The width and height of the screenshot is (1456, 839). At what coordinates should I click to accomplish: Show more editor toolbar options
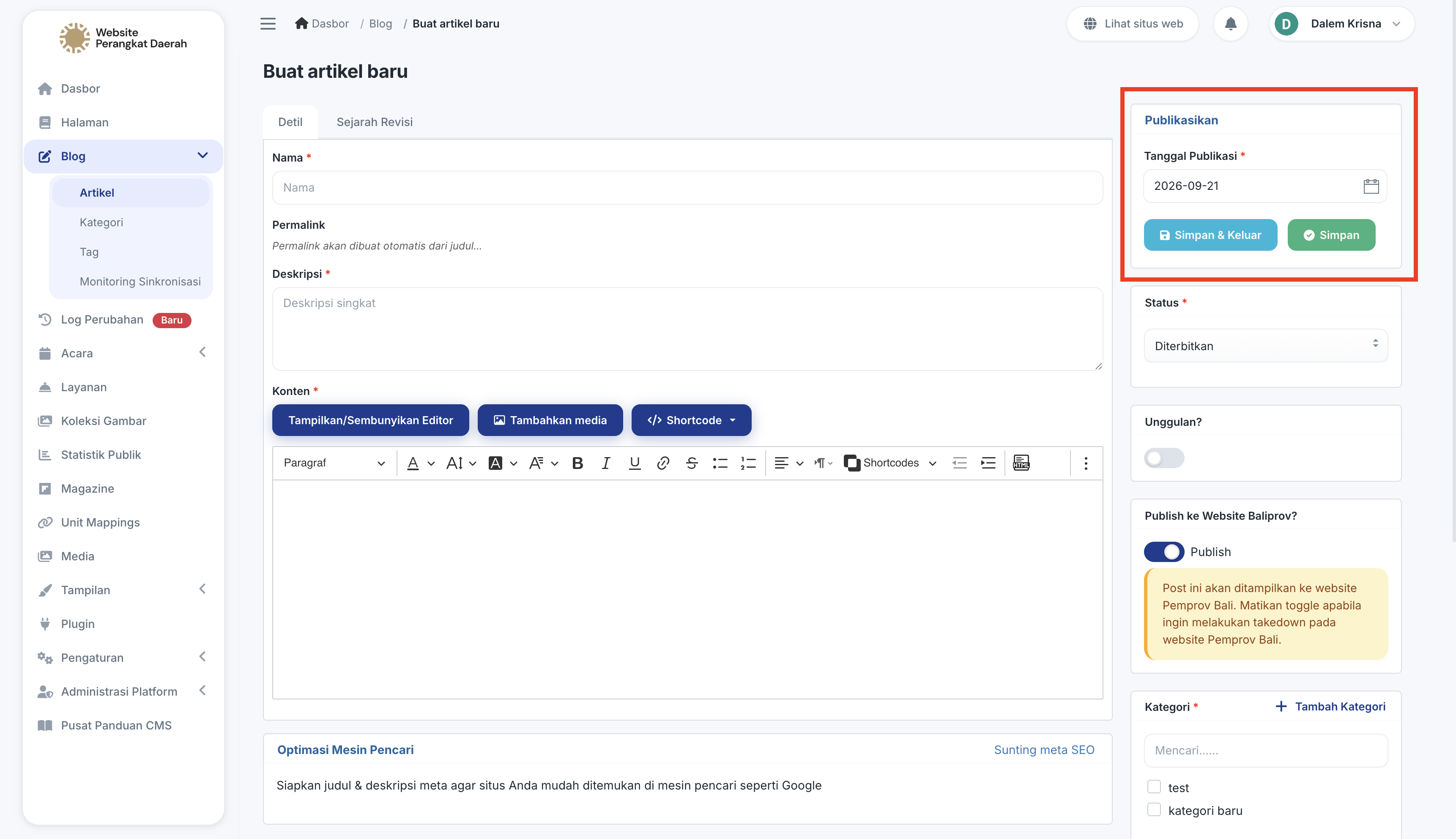coord(1086,463)
